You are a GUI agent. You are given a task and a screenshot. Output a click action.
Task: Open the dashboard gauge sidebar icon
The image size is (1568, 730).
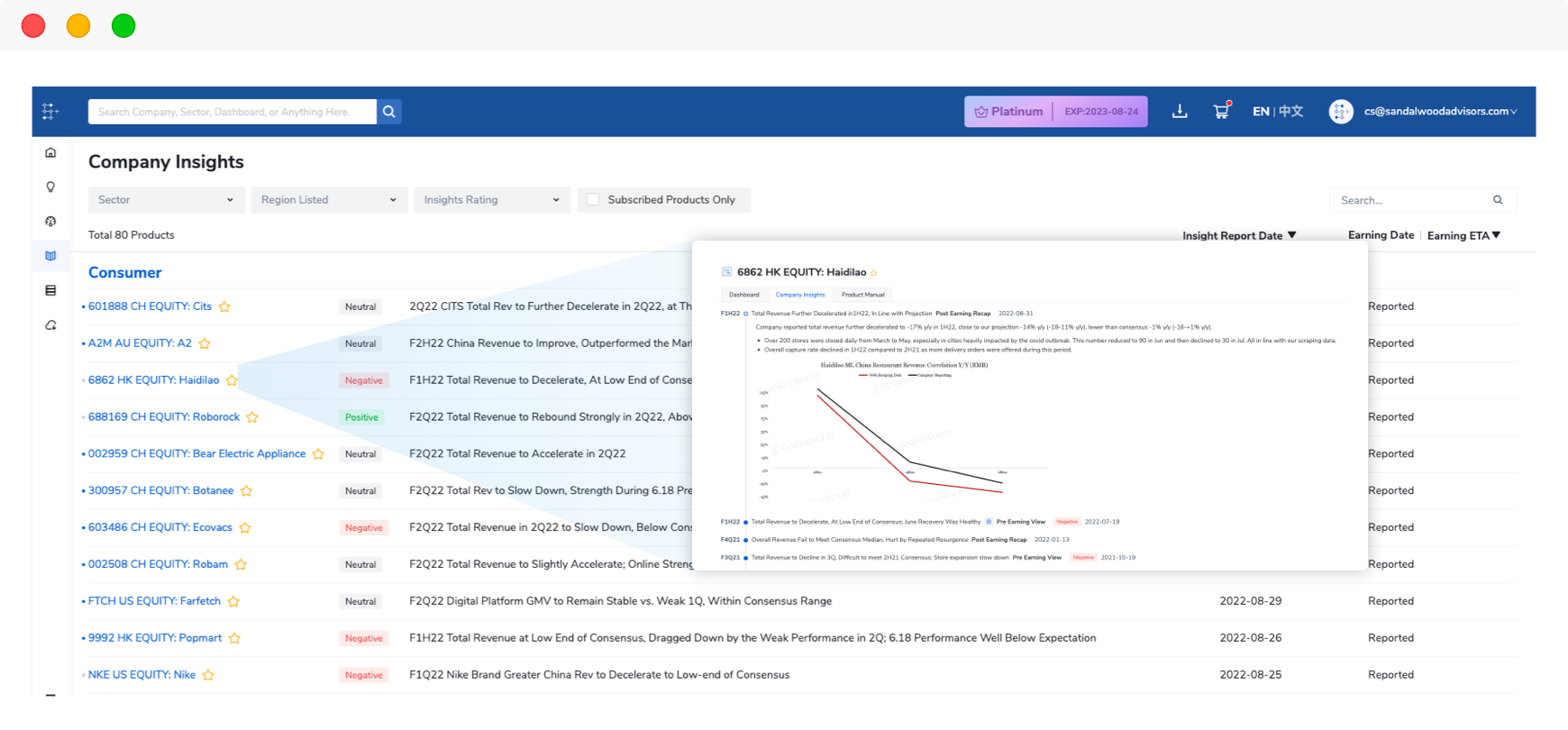(x=50, y=221)
